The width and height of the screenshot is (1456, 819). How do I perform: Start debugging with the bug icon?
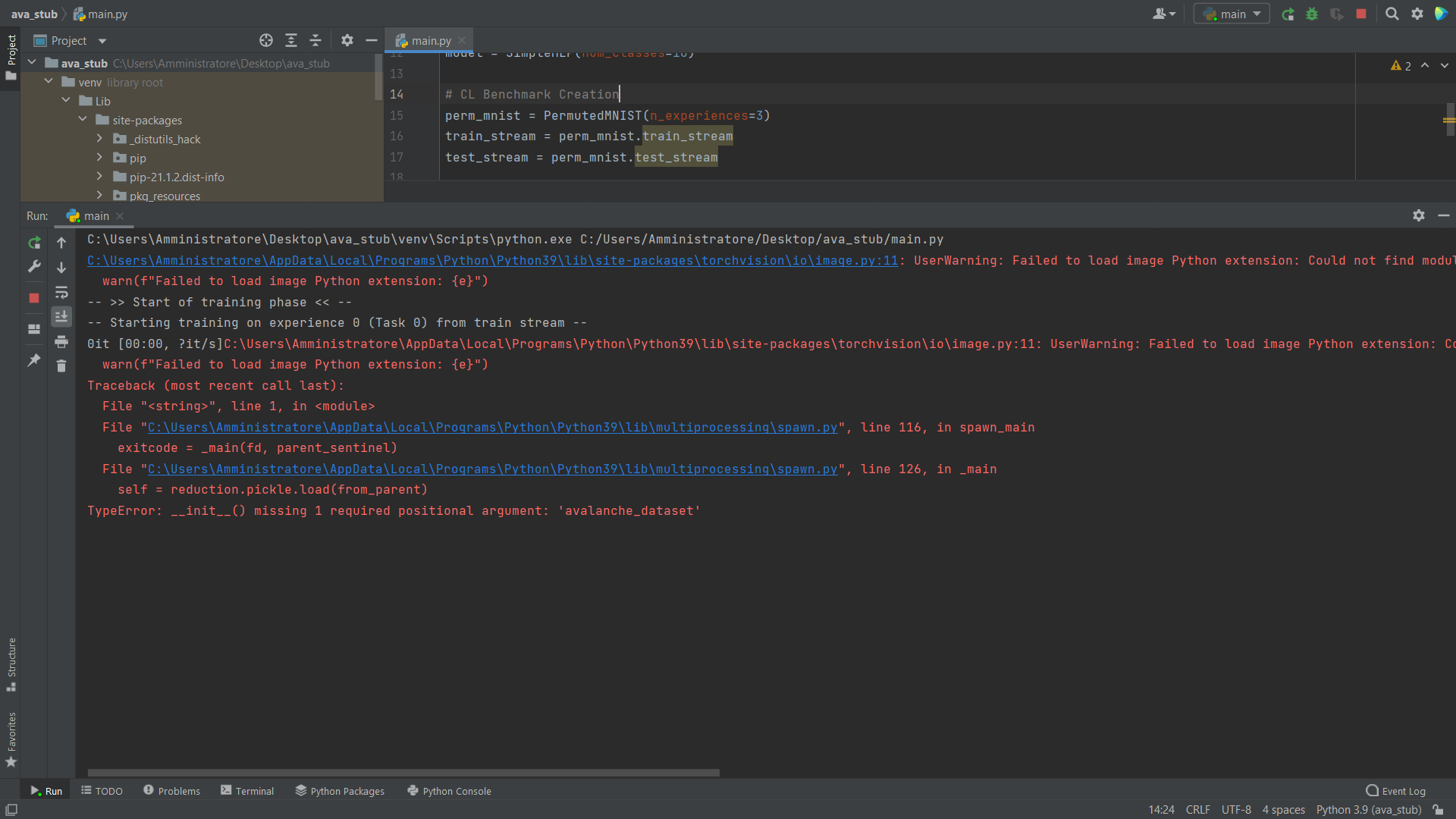click(1312, 14)
